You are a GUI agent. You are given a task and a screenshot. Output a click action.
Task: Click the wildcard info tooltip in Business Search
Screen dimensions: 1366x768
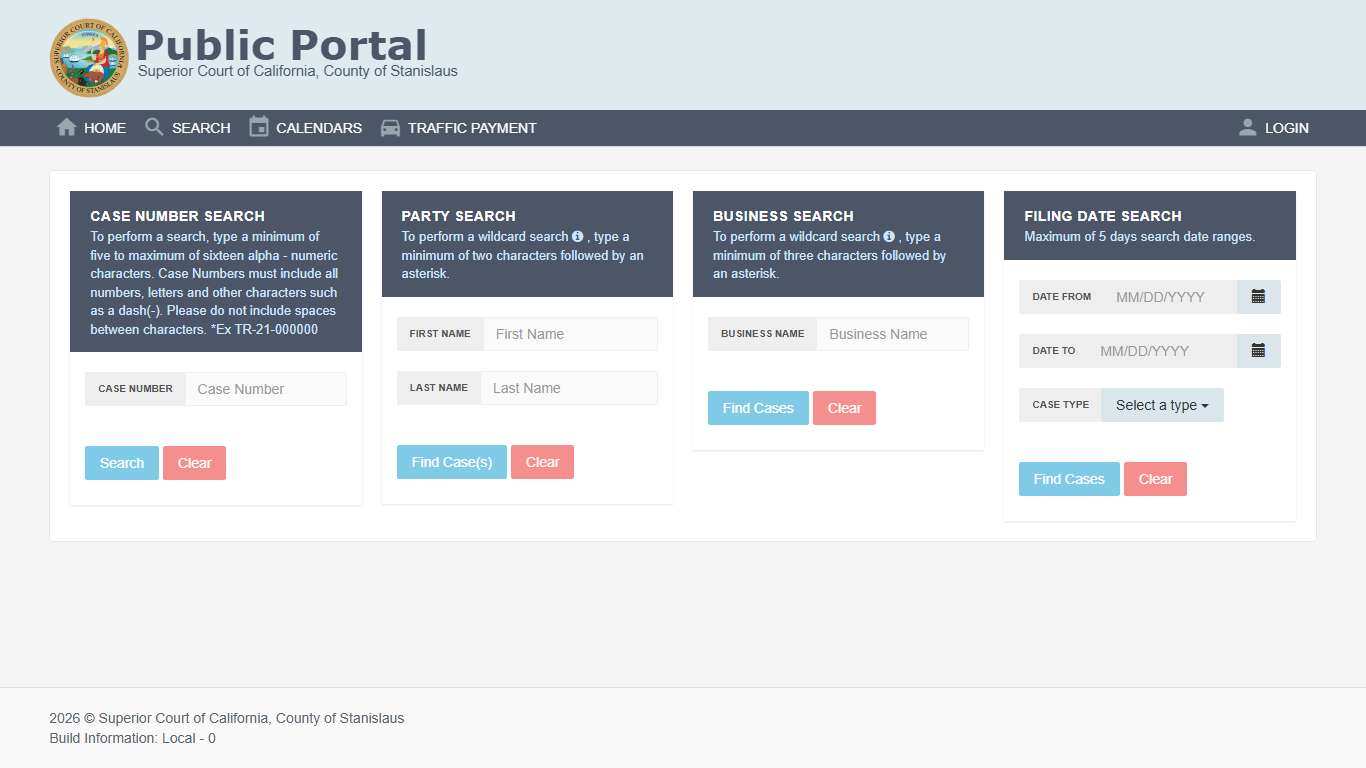[890, 237]
